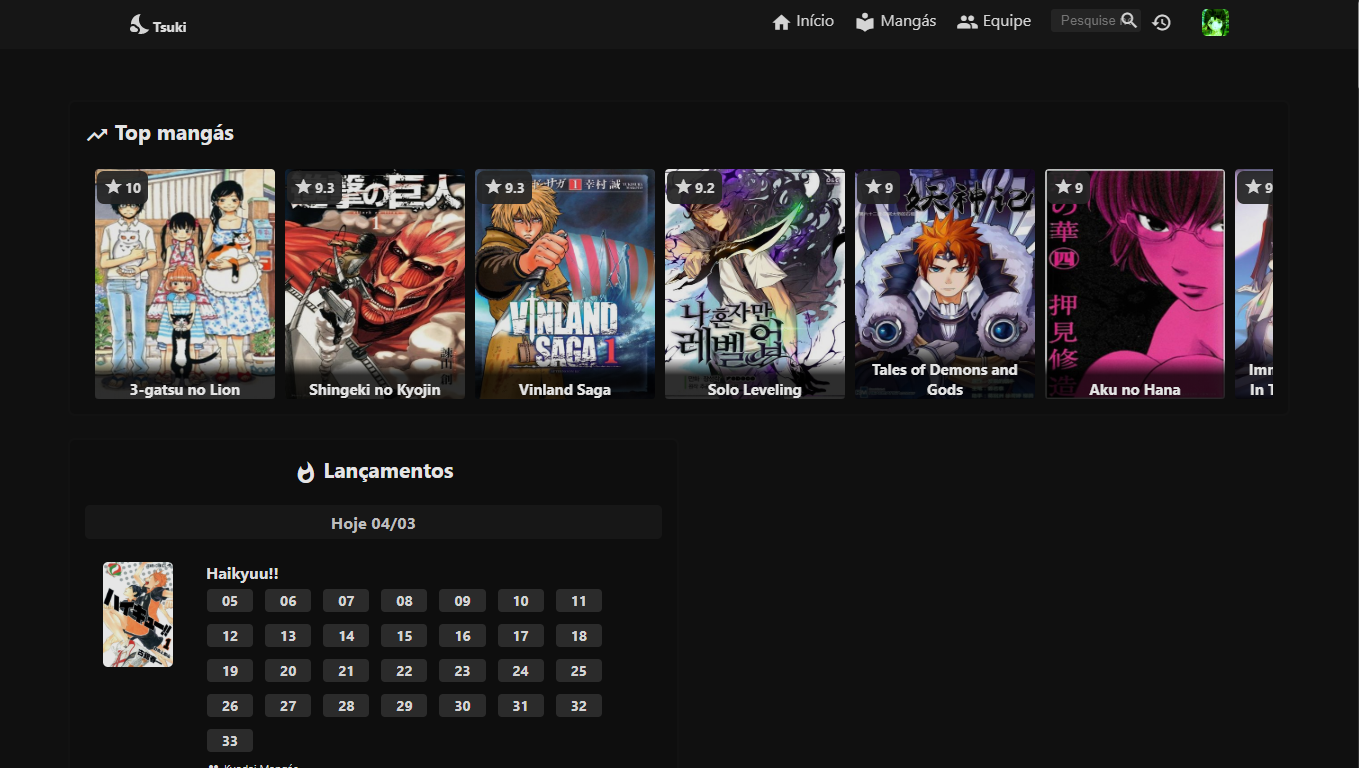Open the Equipe navbar item
Viewport: 1359px width, 768px height.
[x=994, y=22]
